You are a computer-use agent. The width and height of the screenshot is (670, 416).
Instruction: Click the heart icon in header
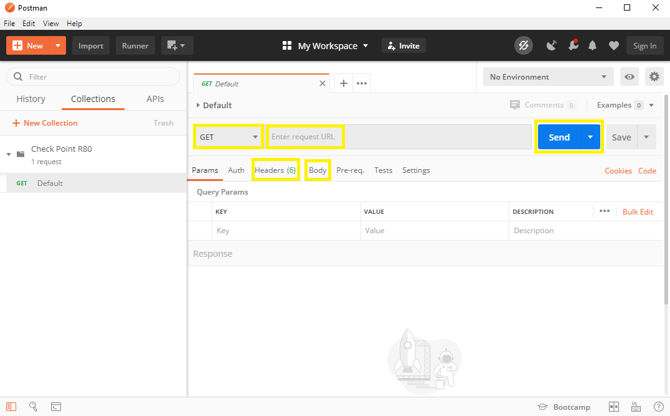click(614, 46)
